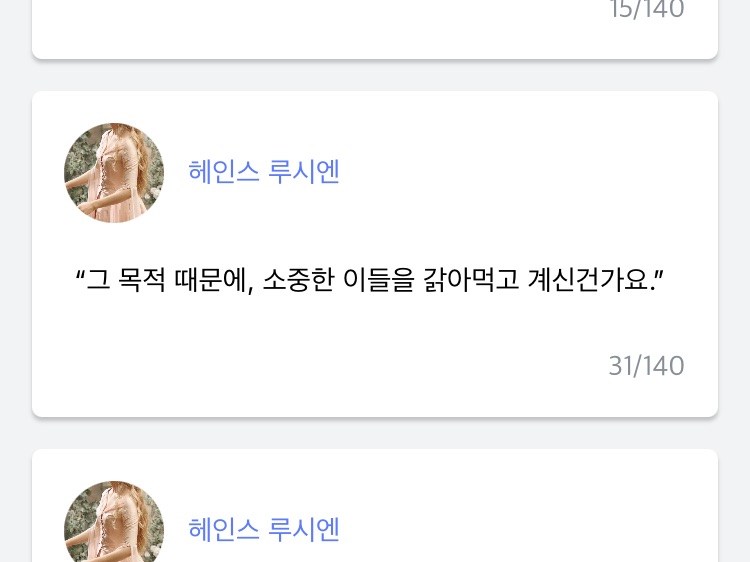Select the word 갉아먹고 in the message
The image size is (750, 562).
click(x=471, y=280)
